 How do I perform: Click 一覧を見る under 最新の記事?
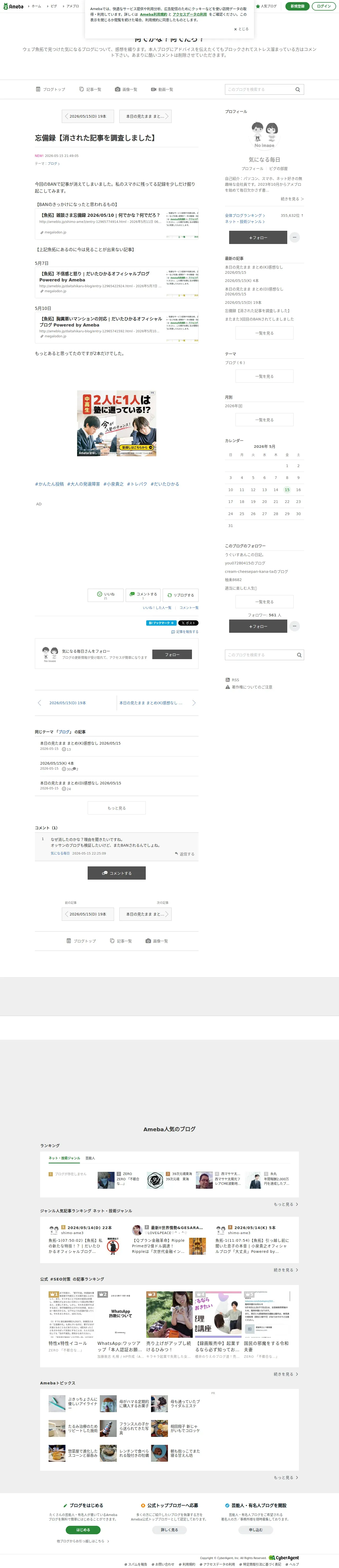(x=265, y=333)
